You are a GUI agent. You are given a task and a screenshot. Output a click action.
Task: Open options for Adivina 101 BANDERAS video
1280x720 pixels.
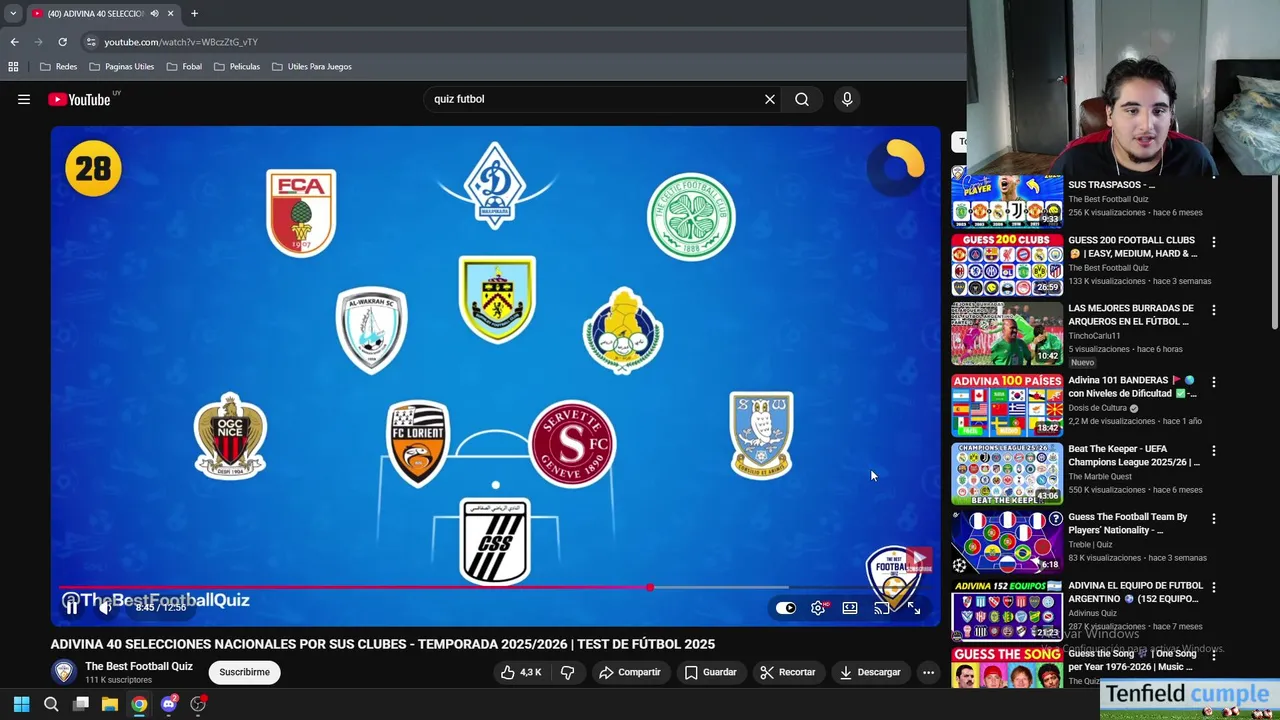(x=1214, y=382)
